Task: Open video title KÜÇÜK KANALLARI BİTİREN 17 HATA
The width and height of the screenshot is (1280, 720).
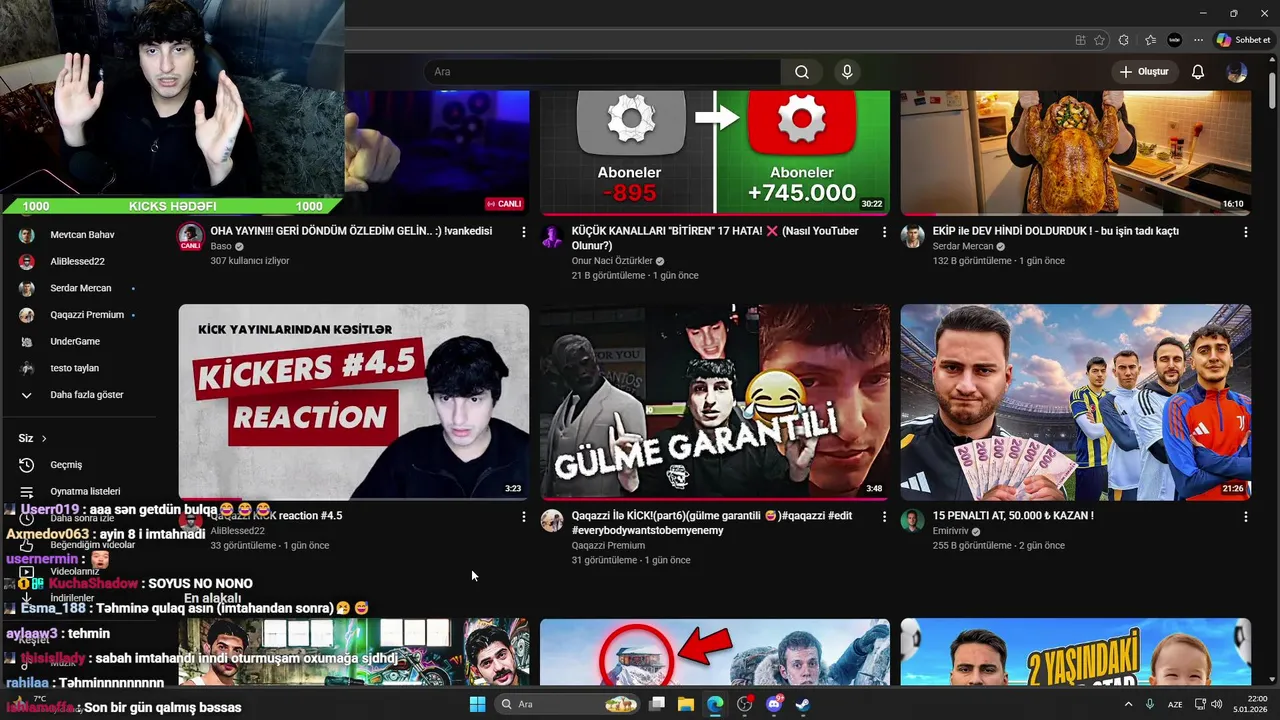Action: coord(715,238)
